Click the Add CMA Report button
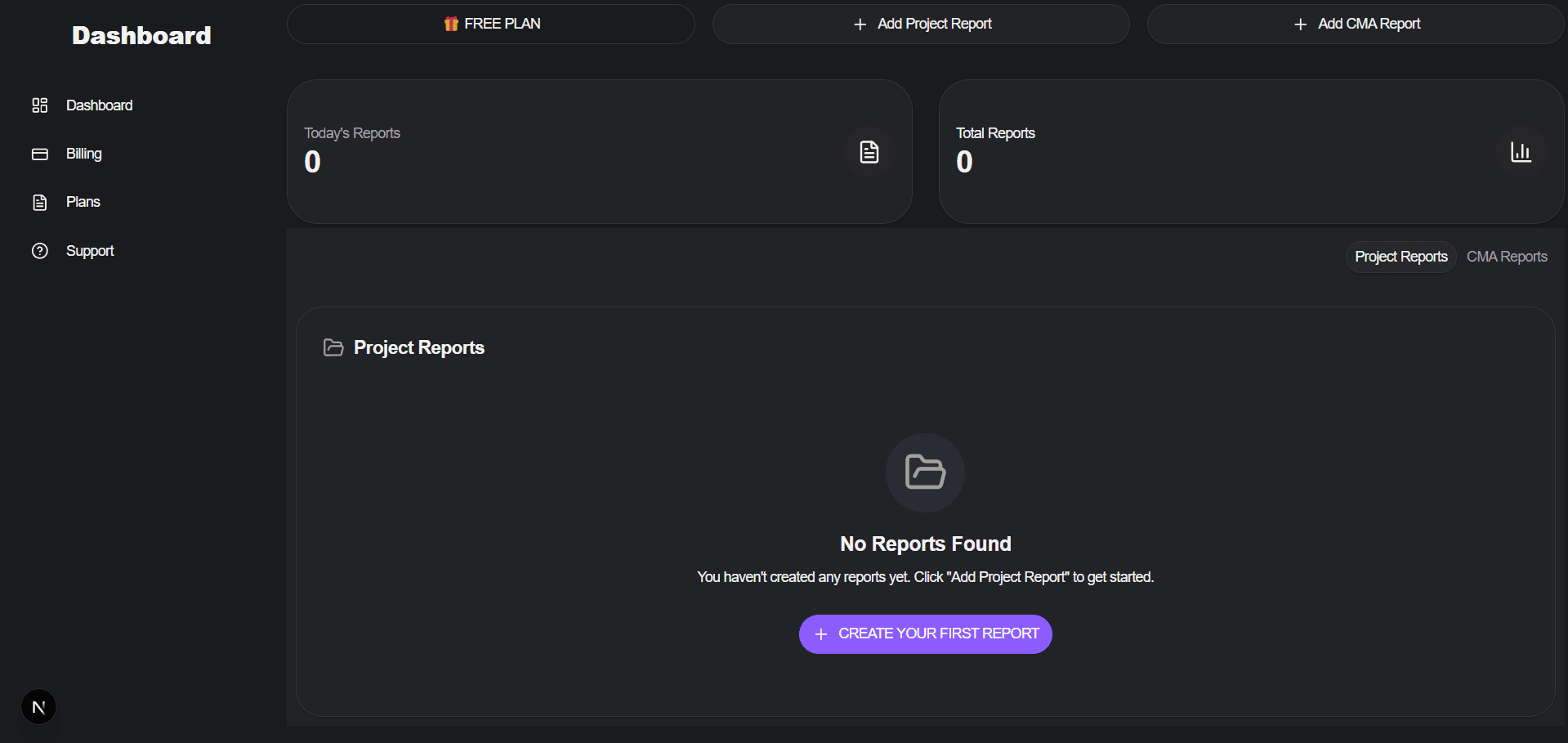 click(1356, 24)
